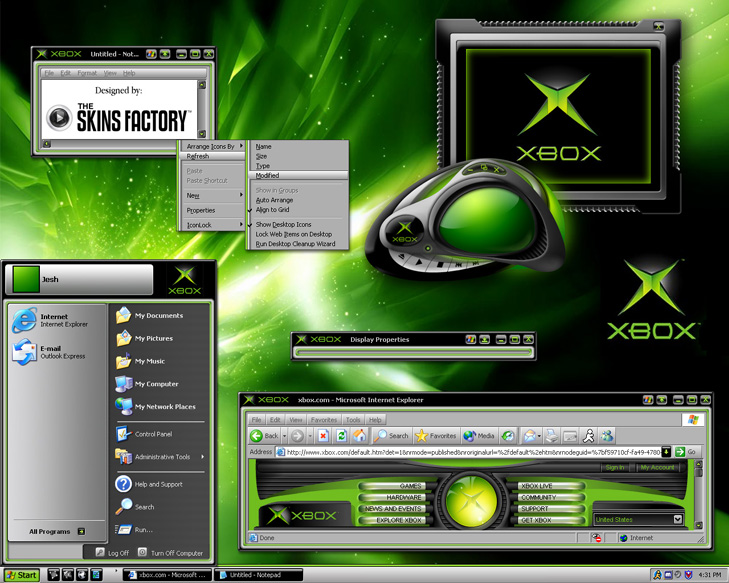Click the Messenger buddies icon in IE toolbar
The height and width of the screenshot is (583, 729).
pos(607,436)
